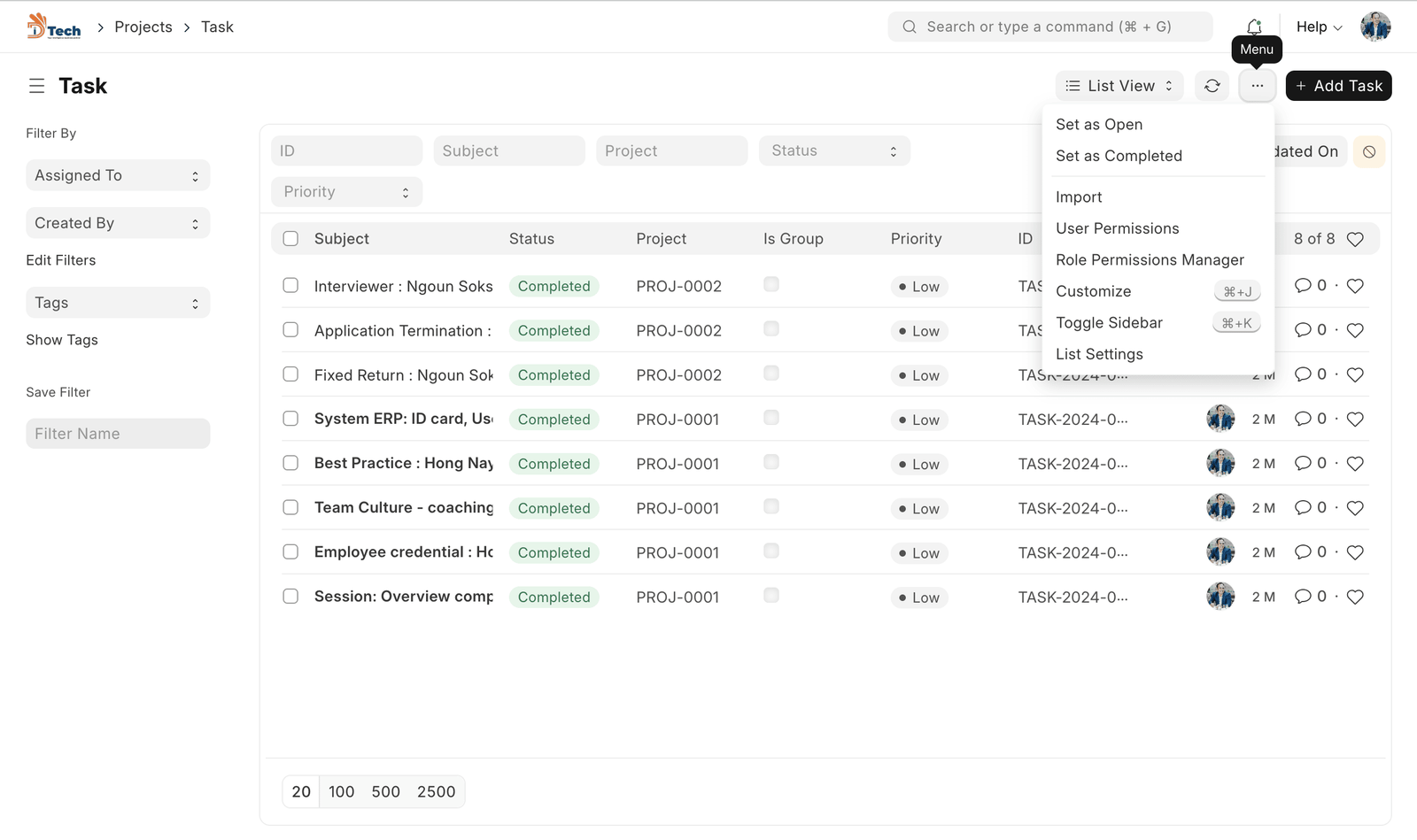Select all tasks with header checkbox
Viewport: 1417px width, 840px height.
[x=290, y=238]
